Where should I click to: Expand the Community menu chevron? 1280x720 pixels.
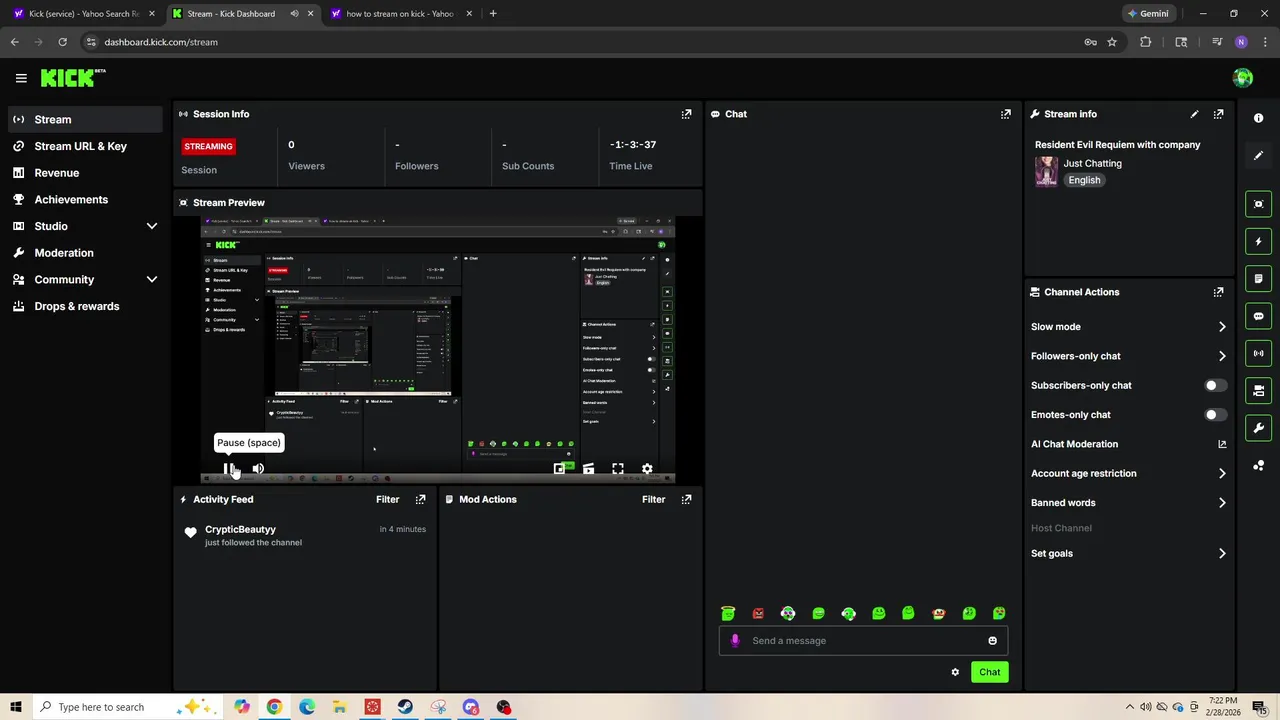coord(152,280)
